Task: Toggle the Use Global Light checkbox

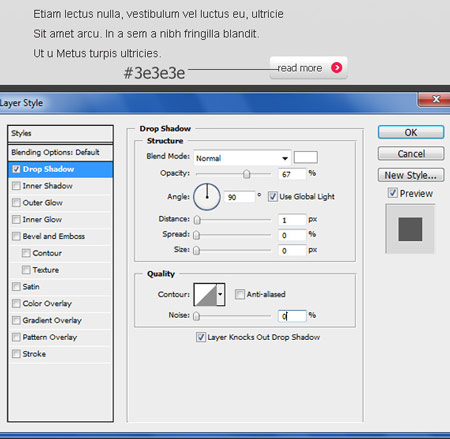Action: pos(273,196)
